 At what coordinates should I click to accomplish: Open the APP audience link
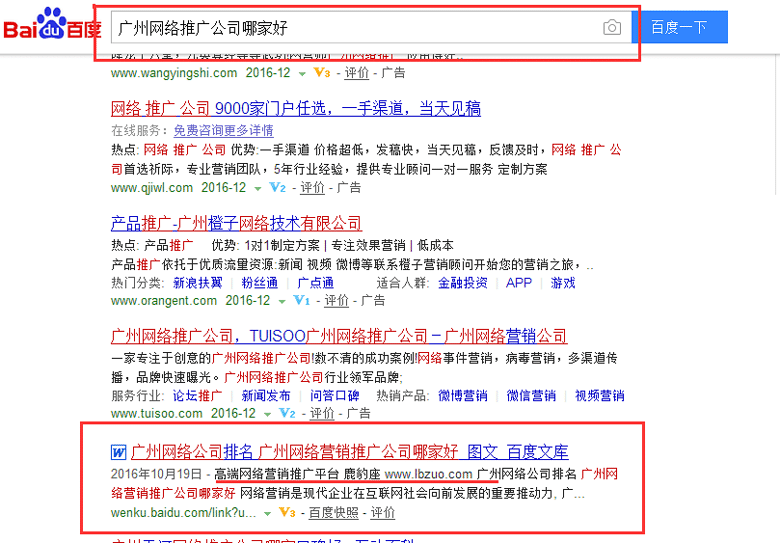click(519, 283)
